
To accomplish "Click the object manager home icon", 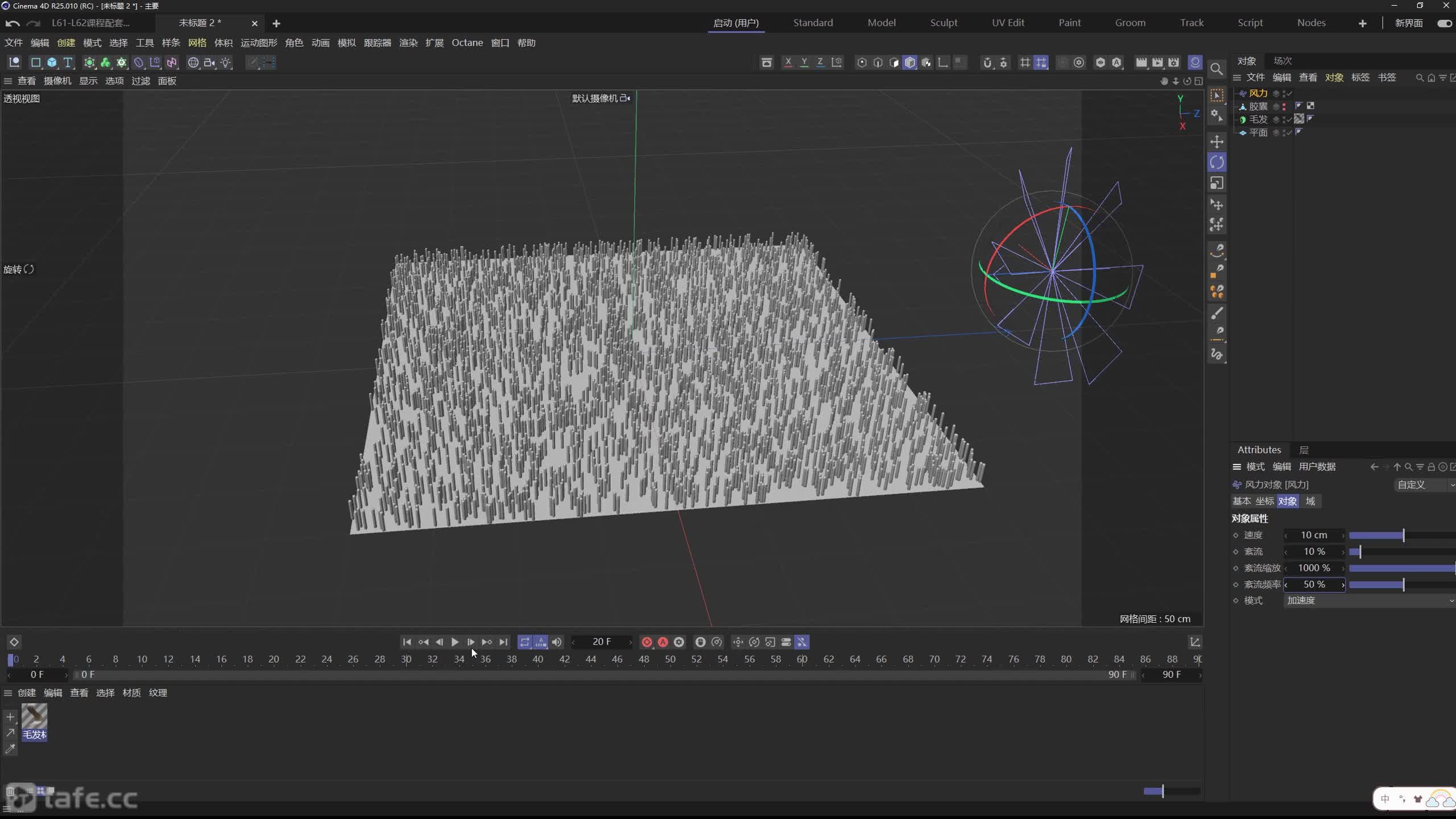I will tap(1432, 78).
